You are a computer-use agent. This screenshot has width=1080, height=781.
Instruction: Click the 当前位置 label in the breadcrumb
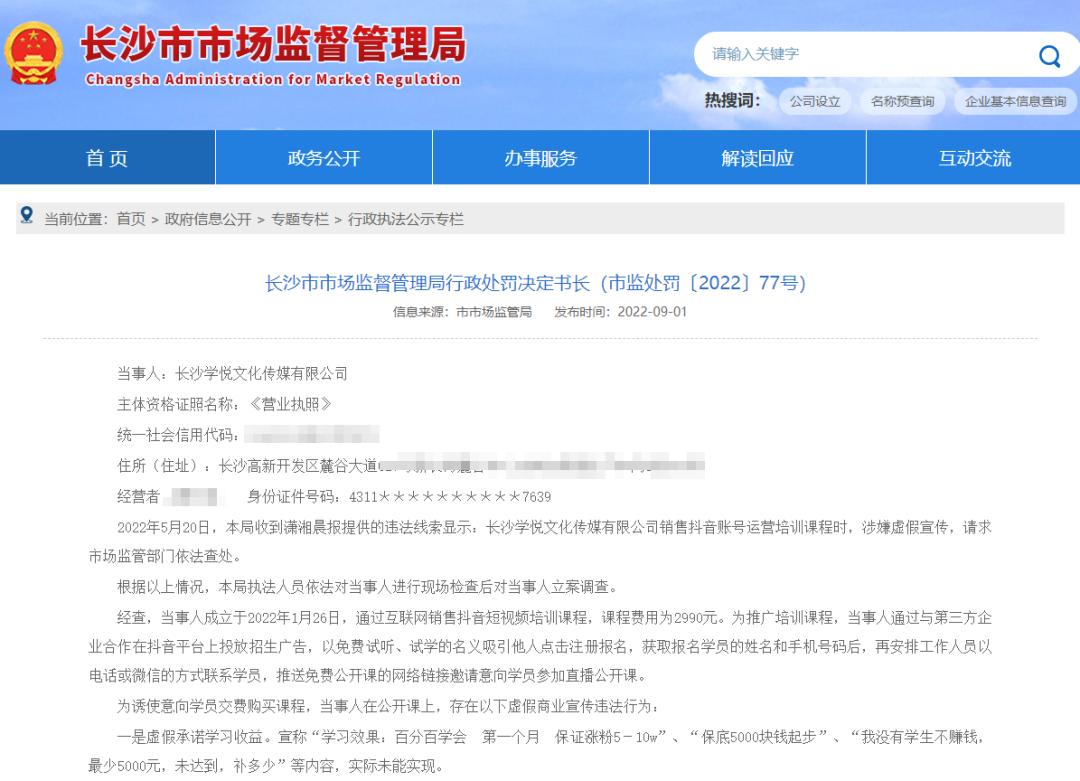(76, 219)
